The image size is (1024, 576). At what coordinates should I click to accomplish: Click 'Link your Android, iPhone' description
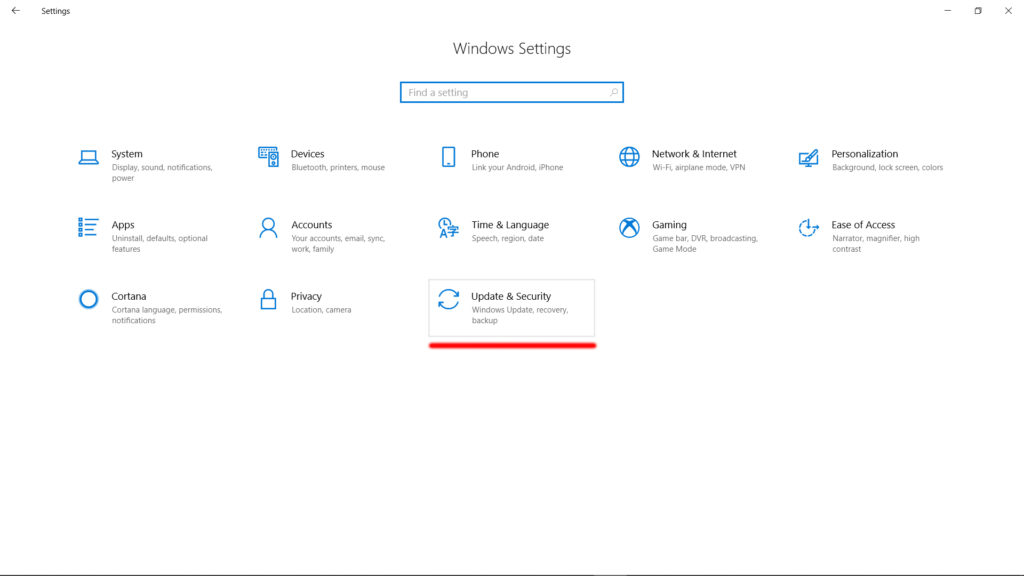click(x=517, y=167)
